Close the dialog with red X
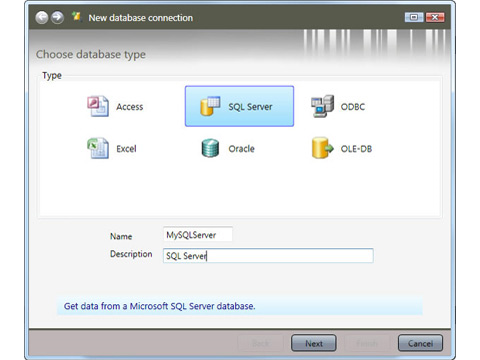480x360 pixels. coord(435,17)
